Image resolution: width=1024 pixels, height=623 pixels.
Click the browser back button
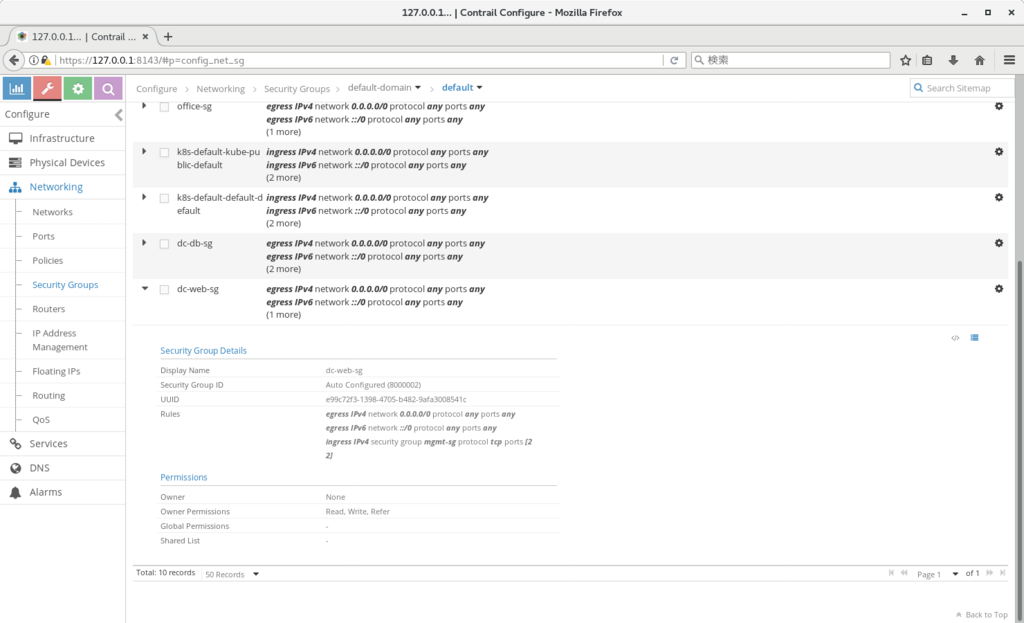point(14,60)
